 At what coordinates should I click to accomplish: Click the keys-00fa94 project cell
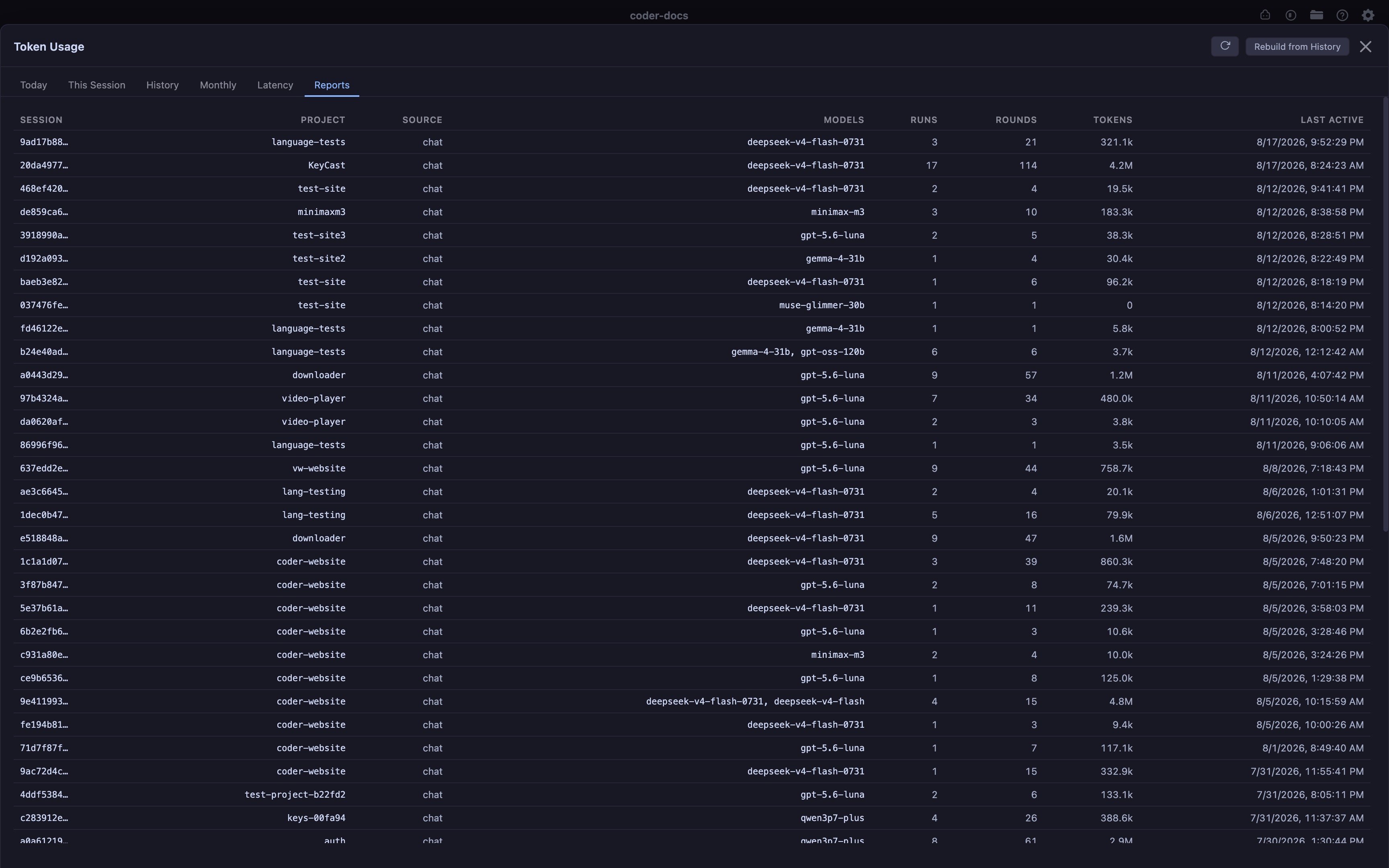click(x=316, y=818)
